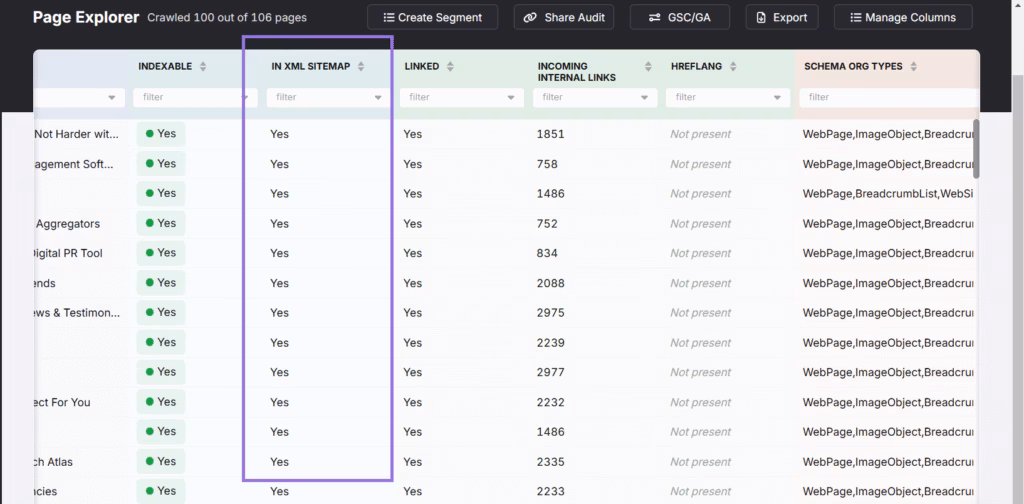Open the Linked column filter dropdown
The width and height of the screenshot is (1024, 504).
511,98
